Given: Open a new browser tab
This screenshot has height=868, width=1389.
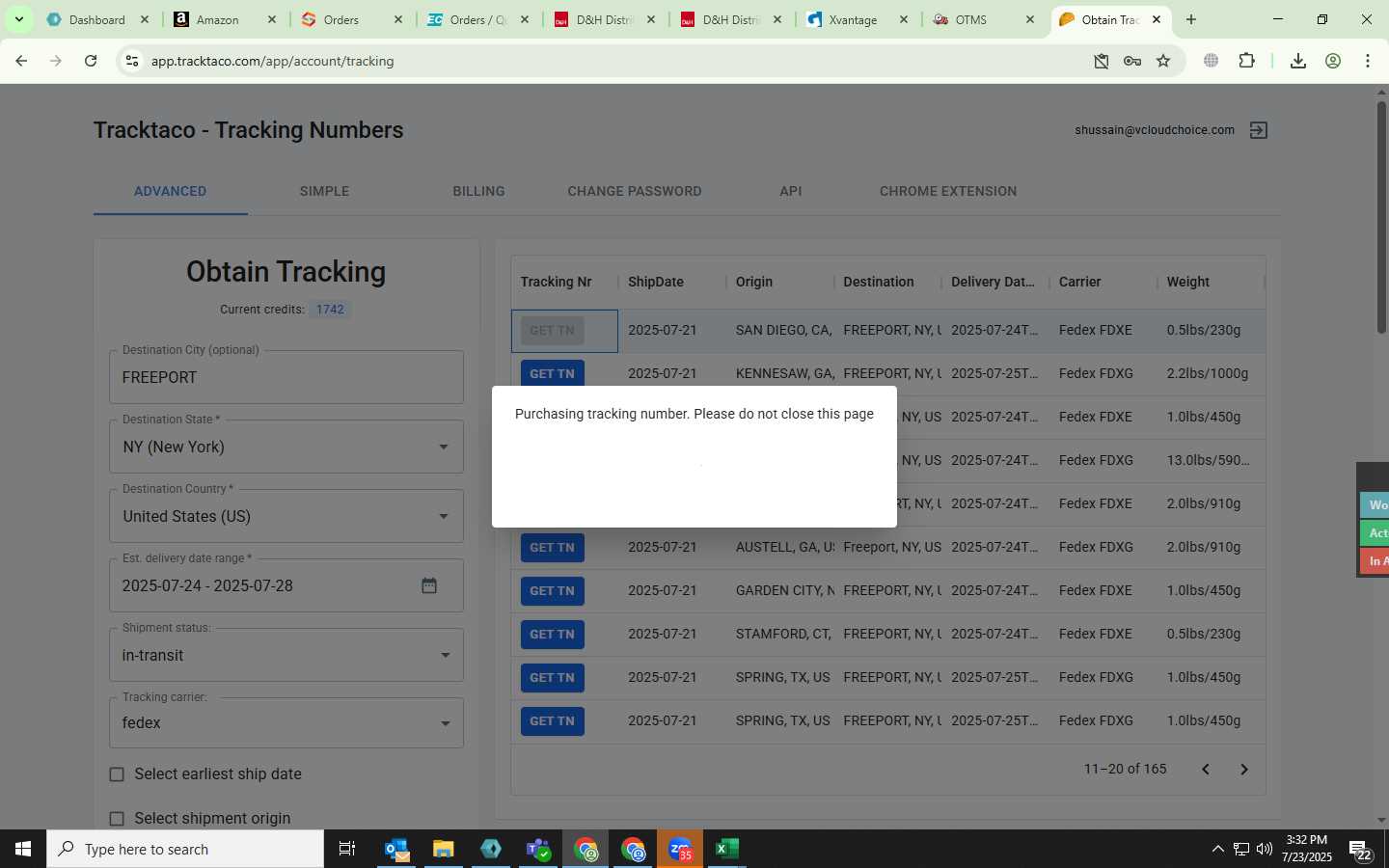Looking at the screenshot, I should coord(1191,19).
